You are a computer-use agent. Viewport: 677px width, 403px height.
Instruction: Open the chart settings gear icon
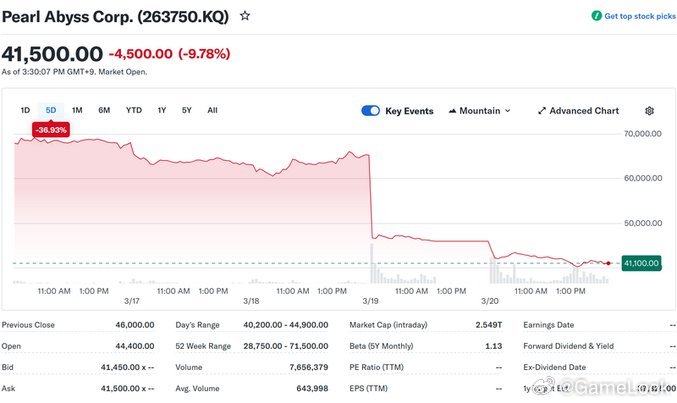click(649, 111)
